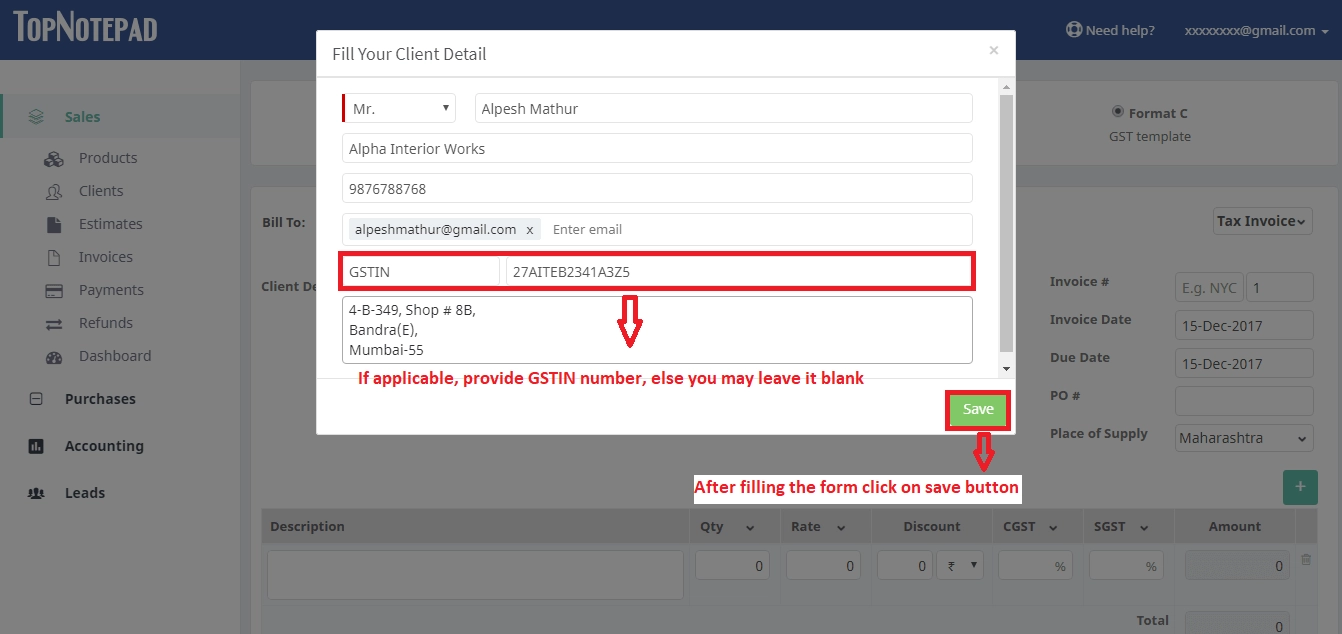Screen dimensions: 1342x634
Task: Open Leads using its sidebar icon
Action: [37, 493]
